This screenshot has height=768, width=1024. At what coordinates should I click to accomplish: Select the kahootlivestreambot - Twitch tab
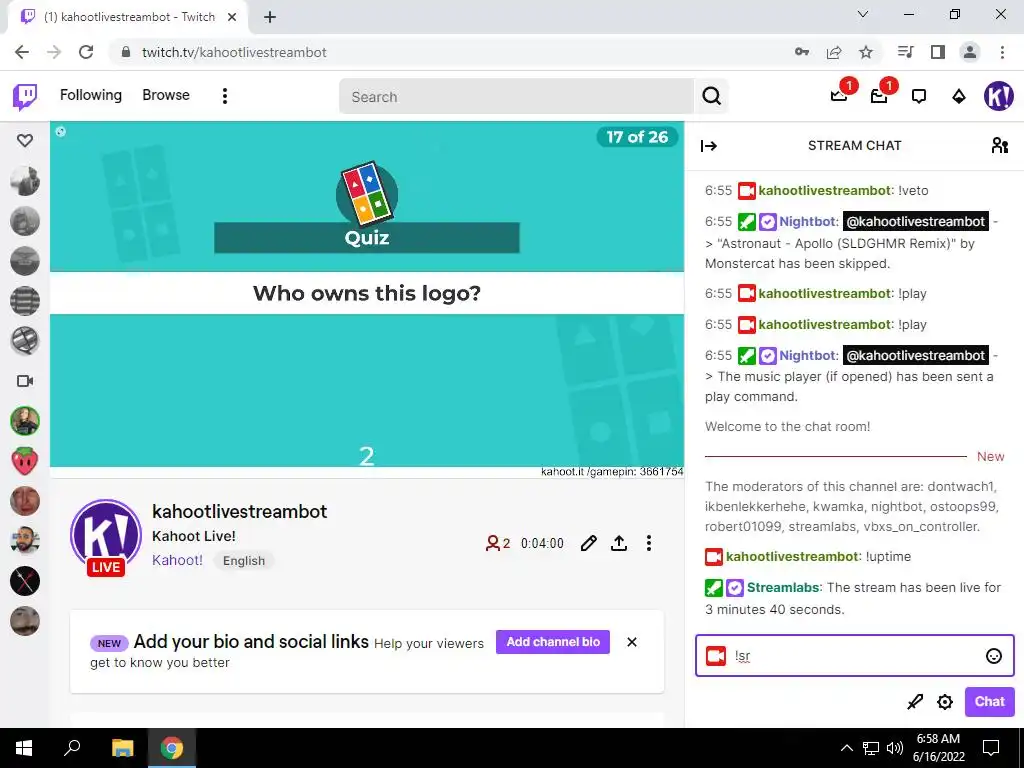(129, 17)
